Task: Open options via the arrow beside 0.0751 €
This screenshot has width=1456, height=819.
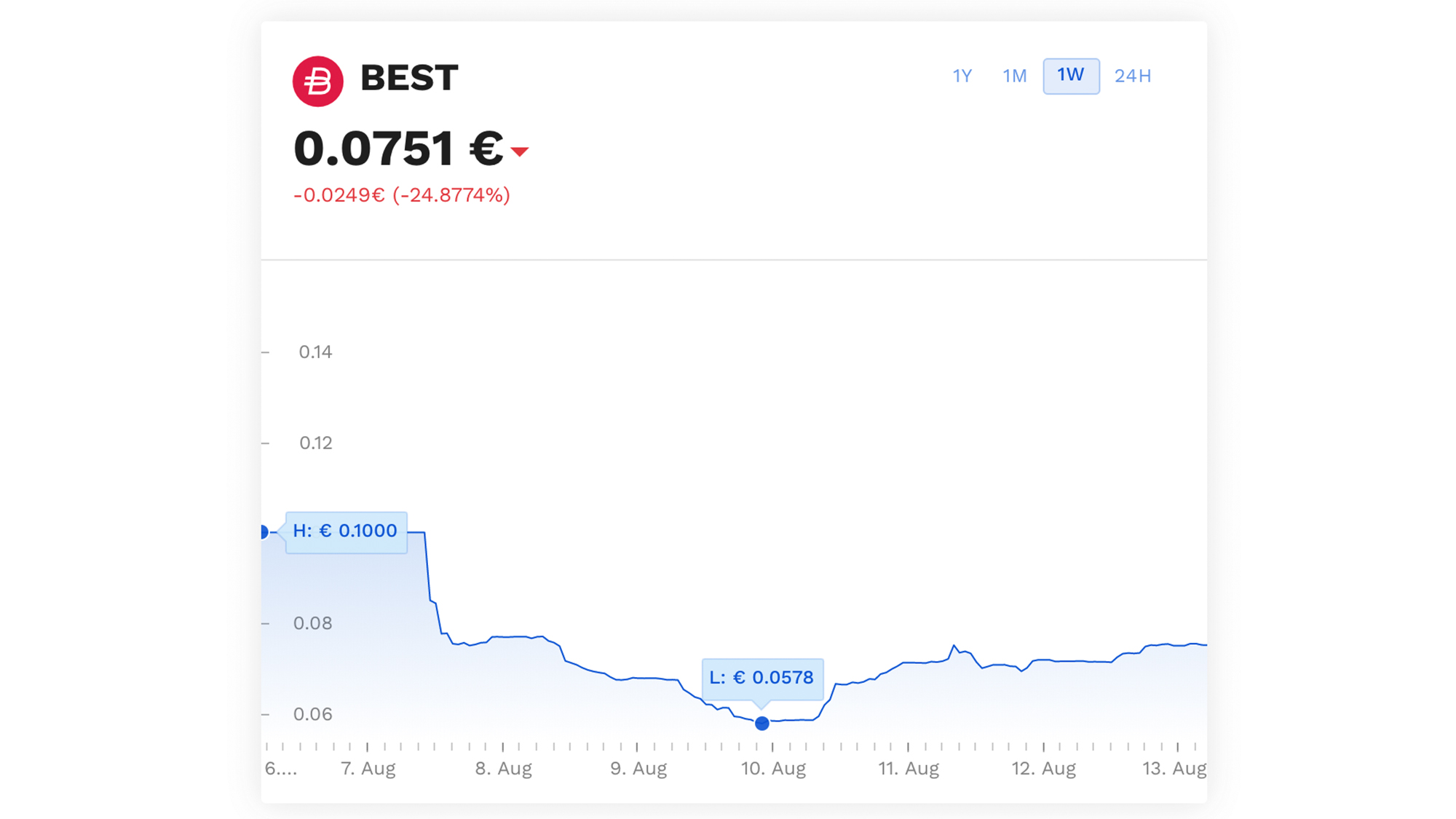Action: (x=520, y=151)
